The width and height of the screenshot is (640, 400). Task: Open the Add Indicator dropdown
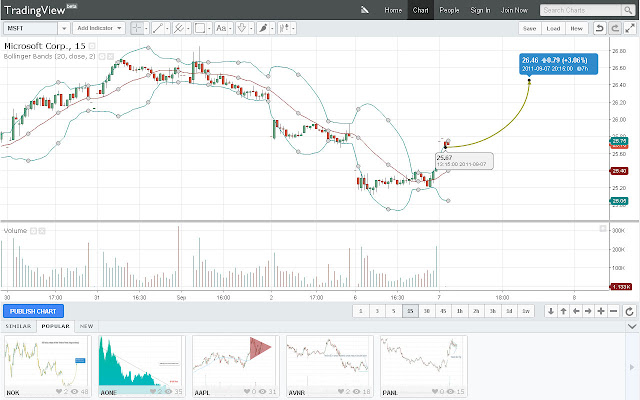click(99, 28)
